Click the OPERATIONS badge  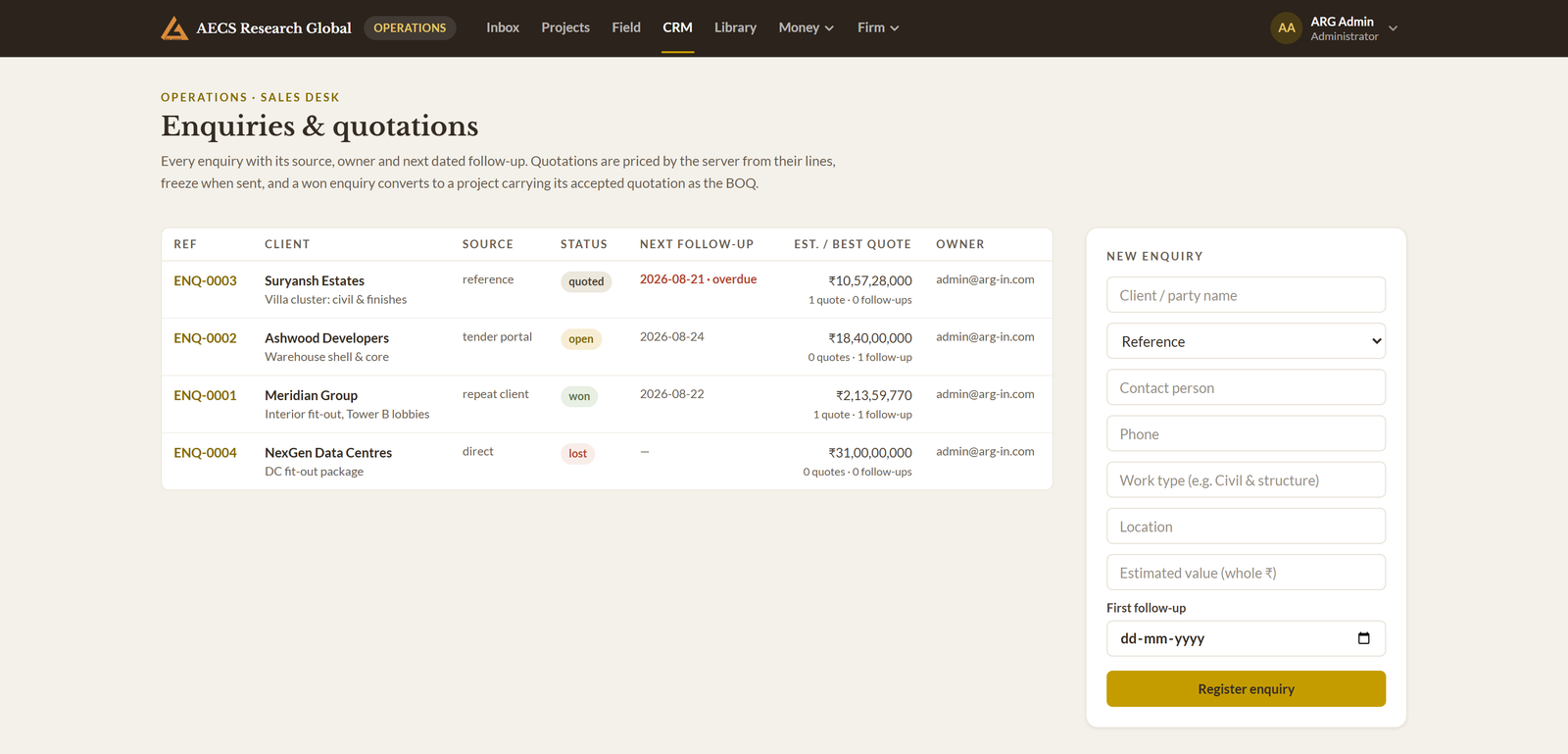tap(410, 27)
